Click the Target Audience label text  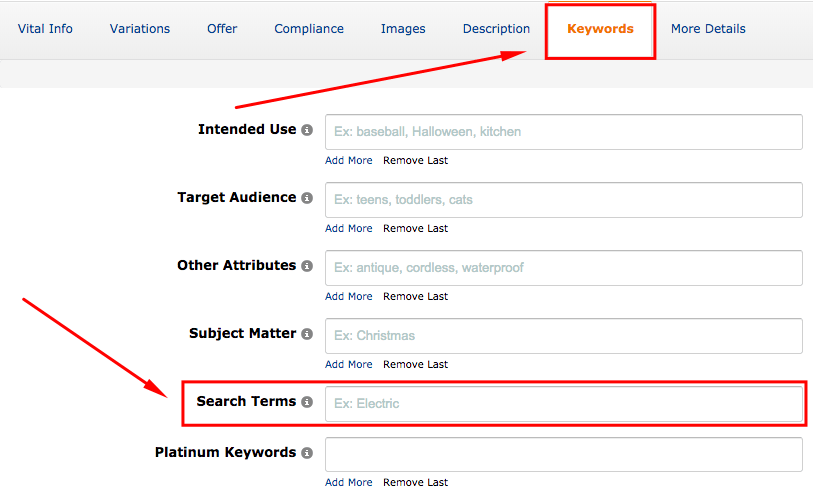point(236,197)
